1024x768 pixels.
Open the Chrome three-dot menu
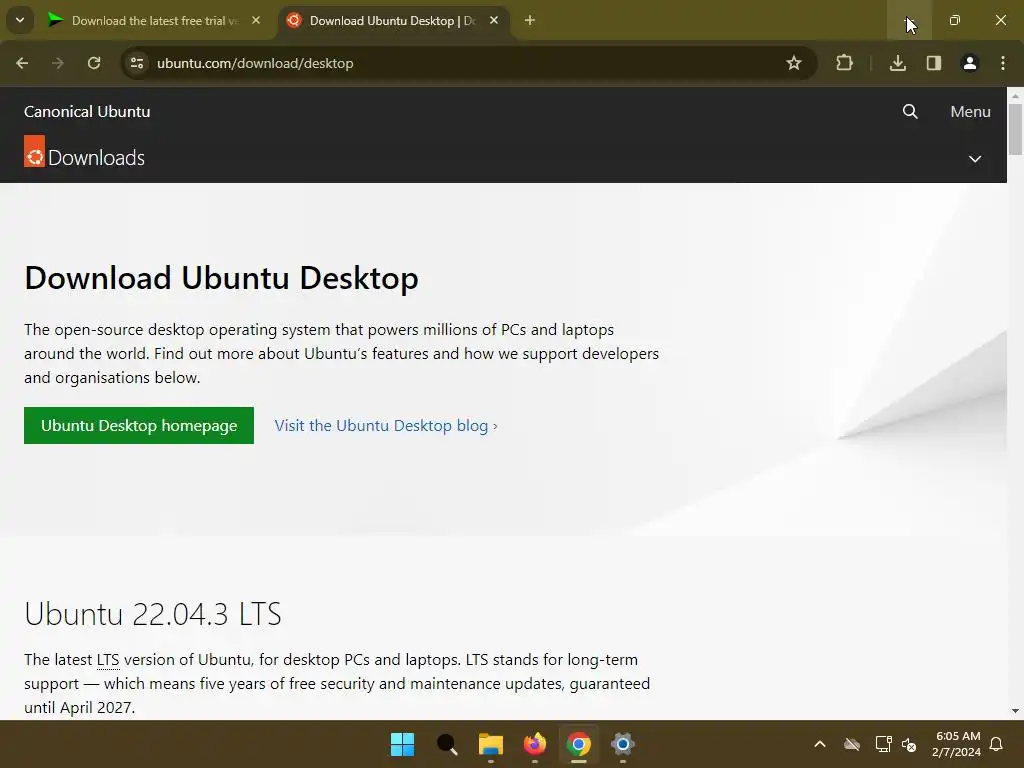click(x=1003, y=63)
